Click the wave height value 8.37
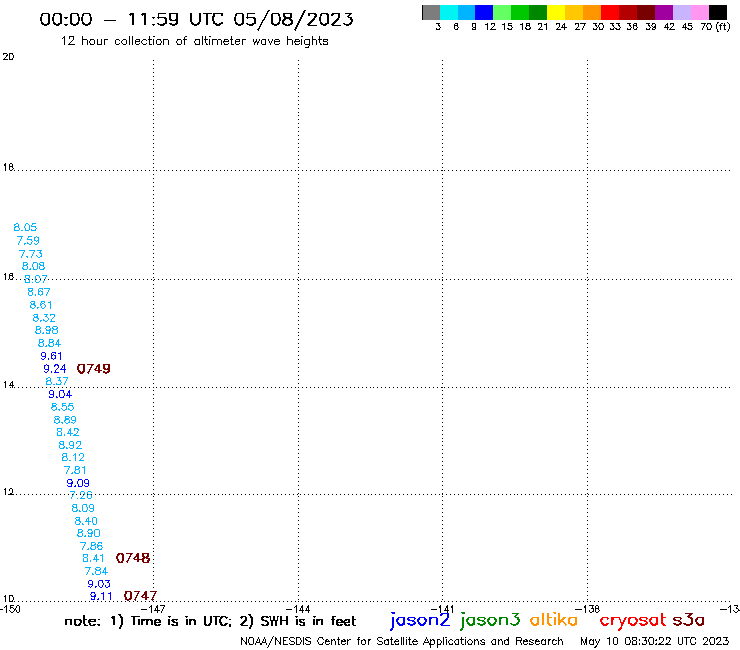 [57, 381]
